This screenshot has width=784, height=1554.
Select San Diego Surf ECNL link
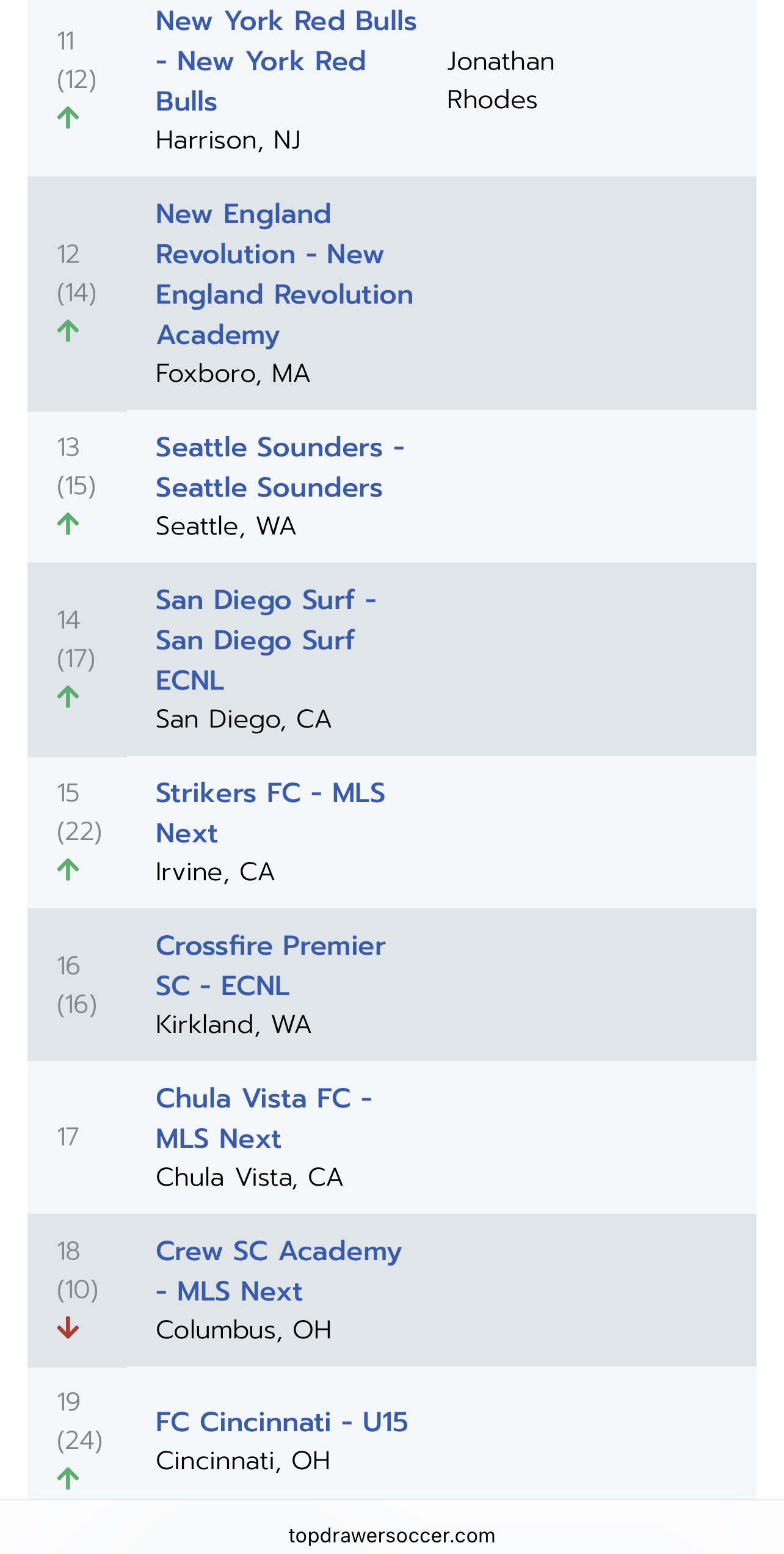265,640
